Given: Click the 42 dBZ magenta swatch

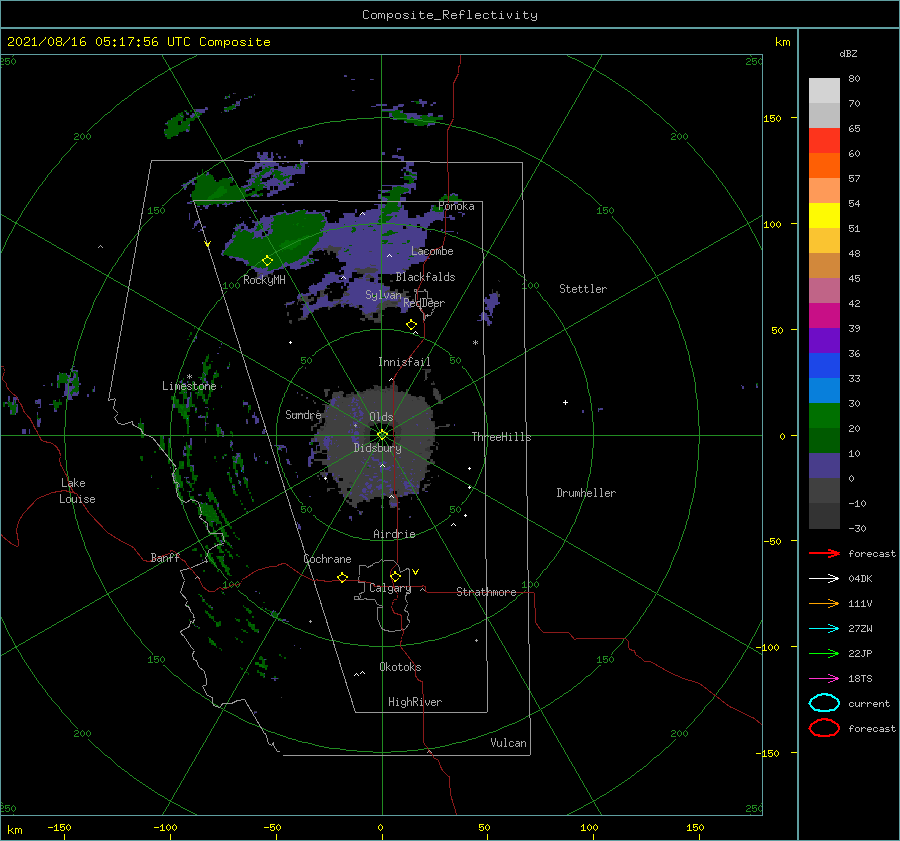Looking at the screenshot, I should pos(824,315).
